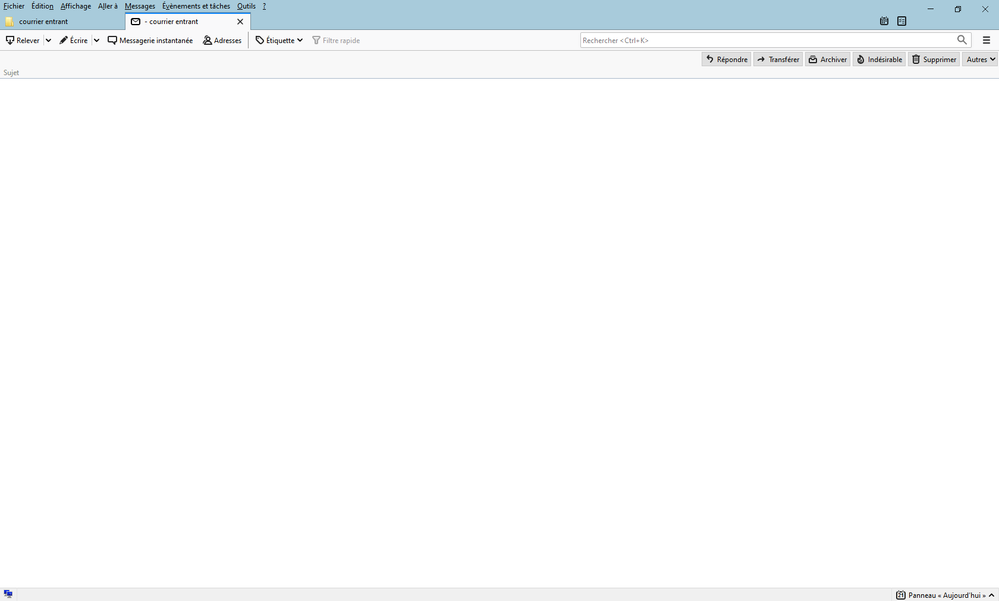Open the Adresses address book
This screenshot has height=601, width=999.
point(222,40)
